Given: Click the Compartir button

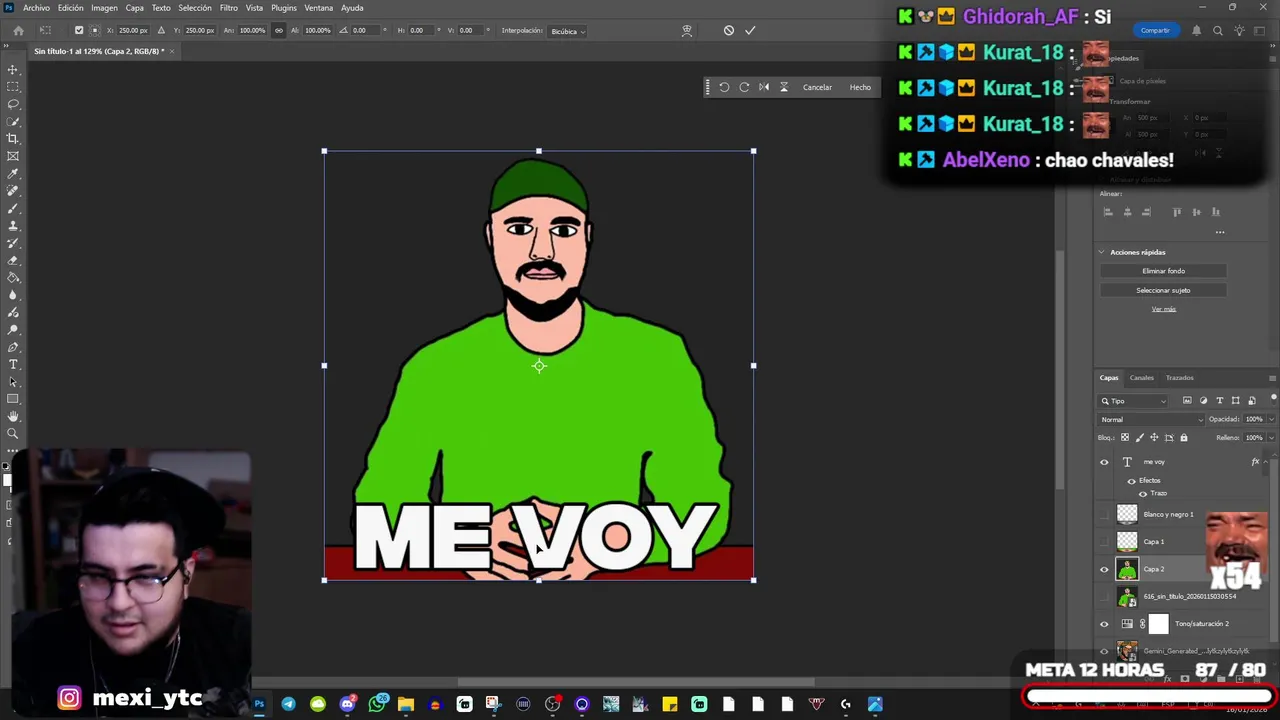Looking at the screenshot, I should pyautogui.click(x=1155, y=30).
